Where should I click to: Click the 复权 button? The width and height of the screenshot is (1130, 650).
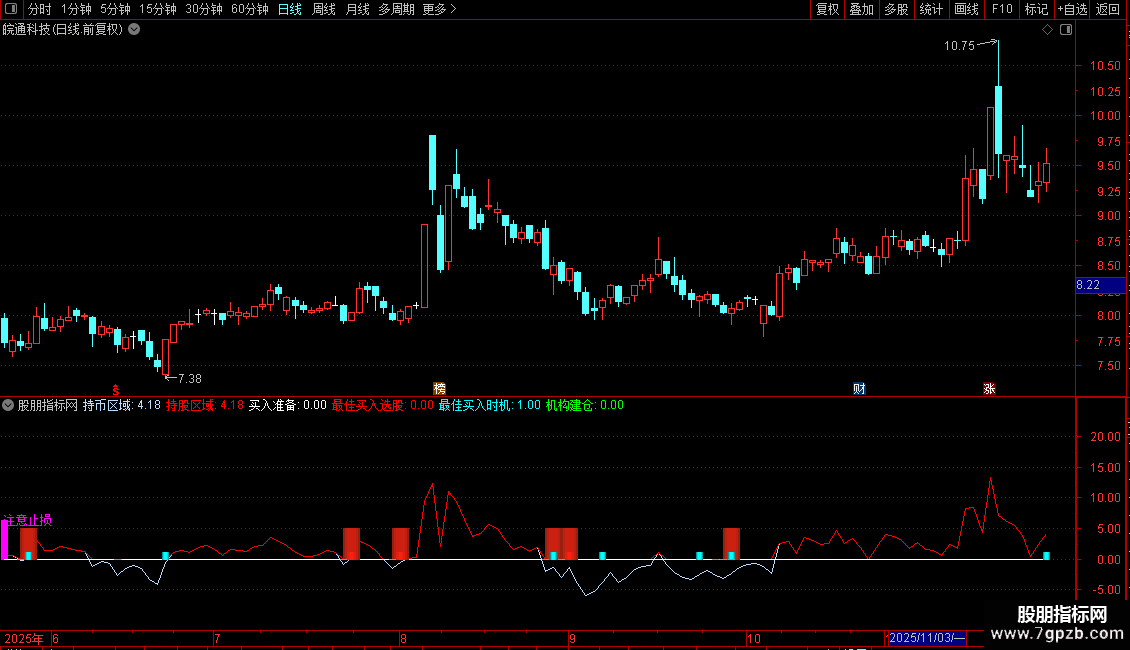[x=827, y=9]
